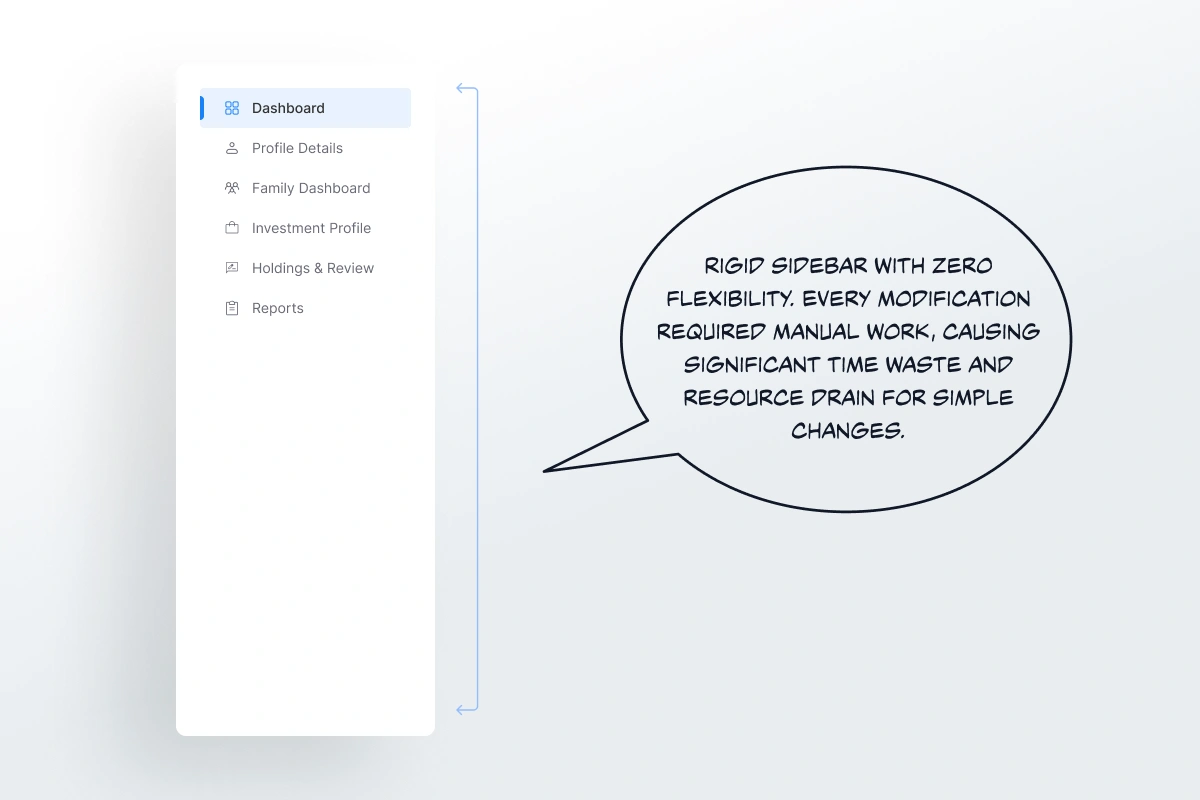Open Holdings & Review label
Viewport: 1200px width, 800px height.
tap(313, 268)
